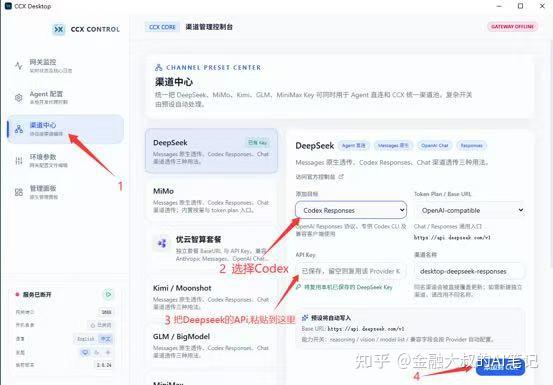This screenshot has height=385, width=553.
Task: Open the OpenAI-compatible dropdown
Action: click(x=470, y=210)
